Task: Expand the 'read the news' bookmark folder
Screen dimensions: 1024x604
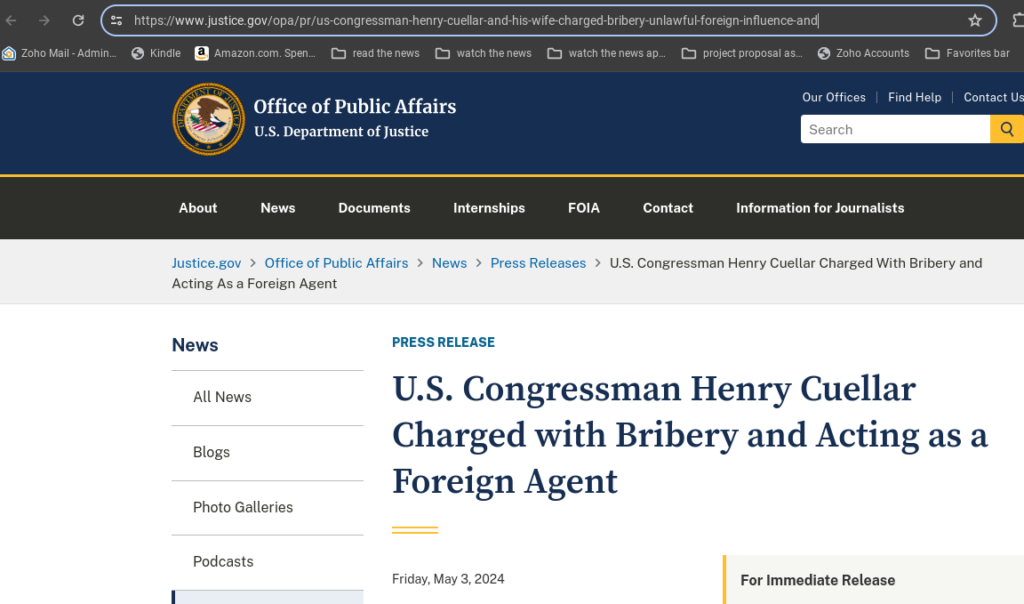Action: 376,53
